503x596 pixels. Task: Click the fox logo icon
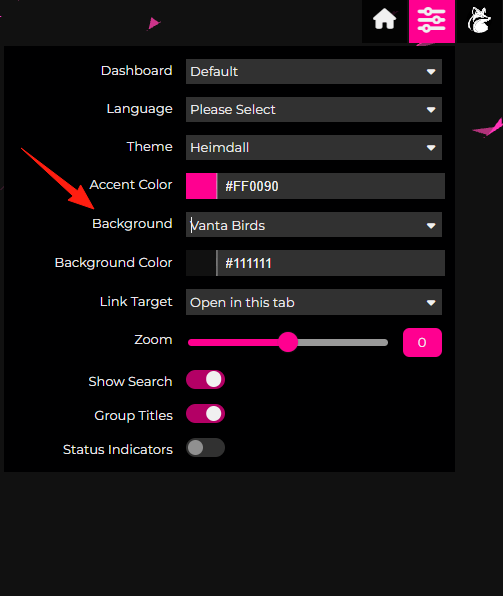click(479, 21)
